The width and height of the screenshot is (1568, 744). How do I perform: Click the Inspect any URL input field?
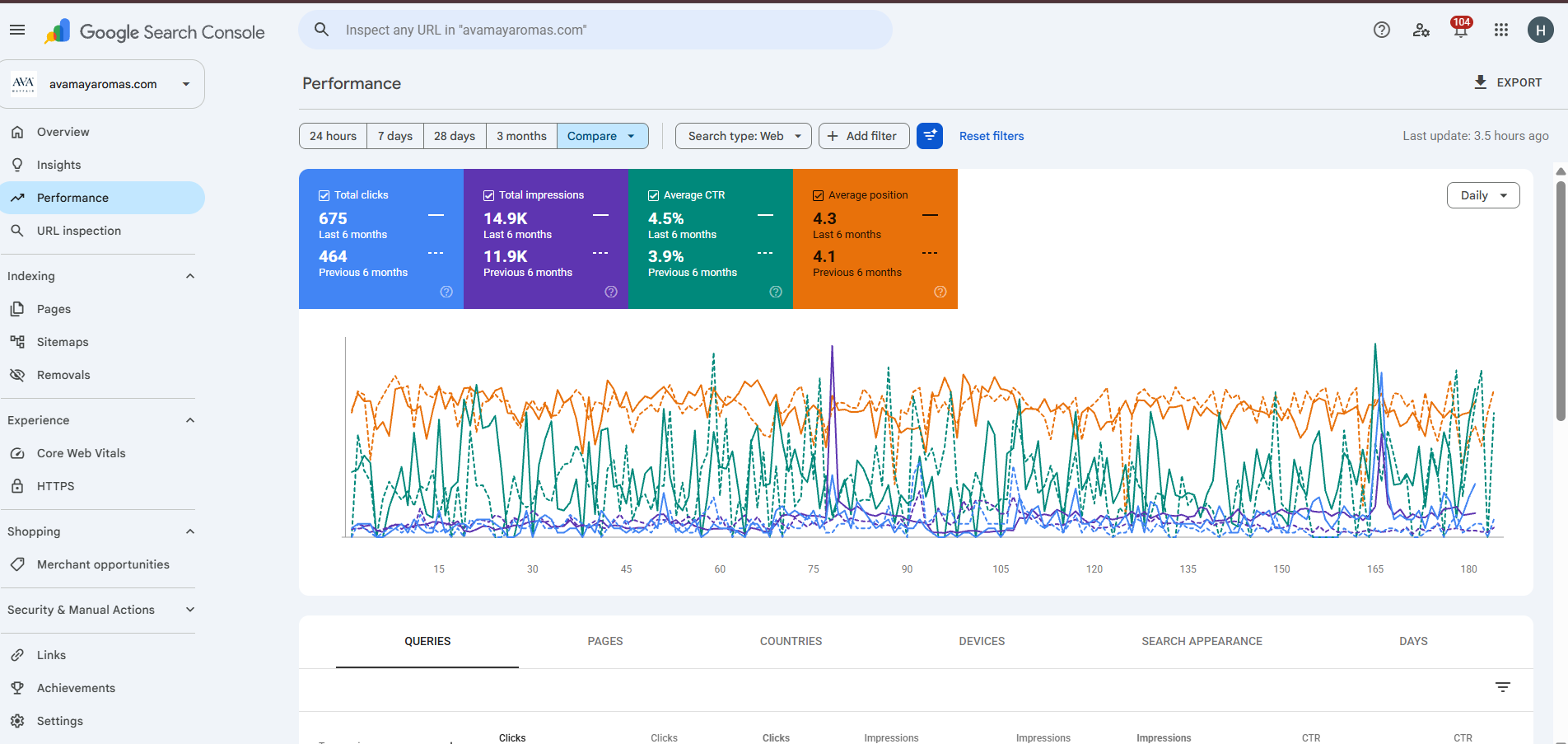pyautogui.click(x=595, y=30)
